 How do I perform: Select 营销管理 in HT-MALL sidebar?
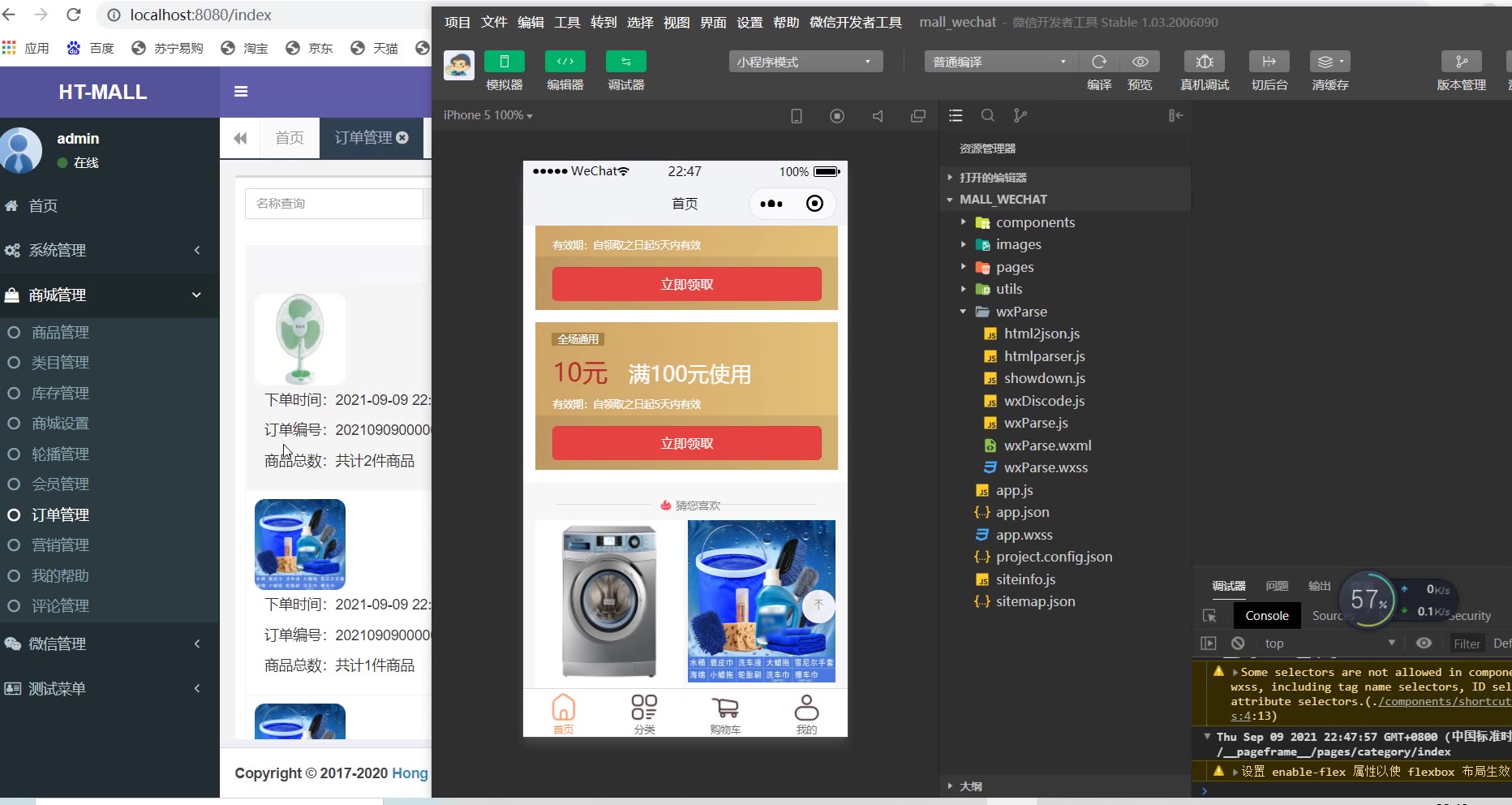tap(60, 545)
